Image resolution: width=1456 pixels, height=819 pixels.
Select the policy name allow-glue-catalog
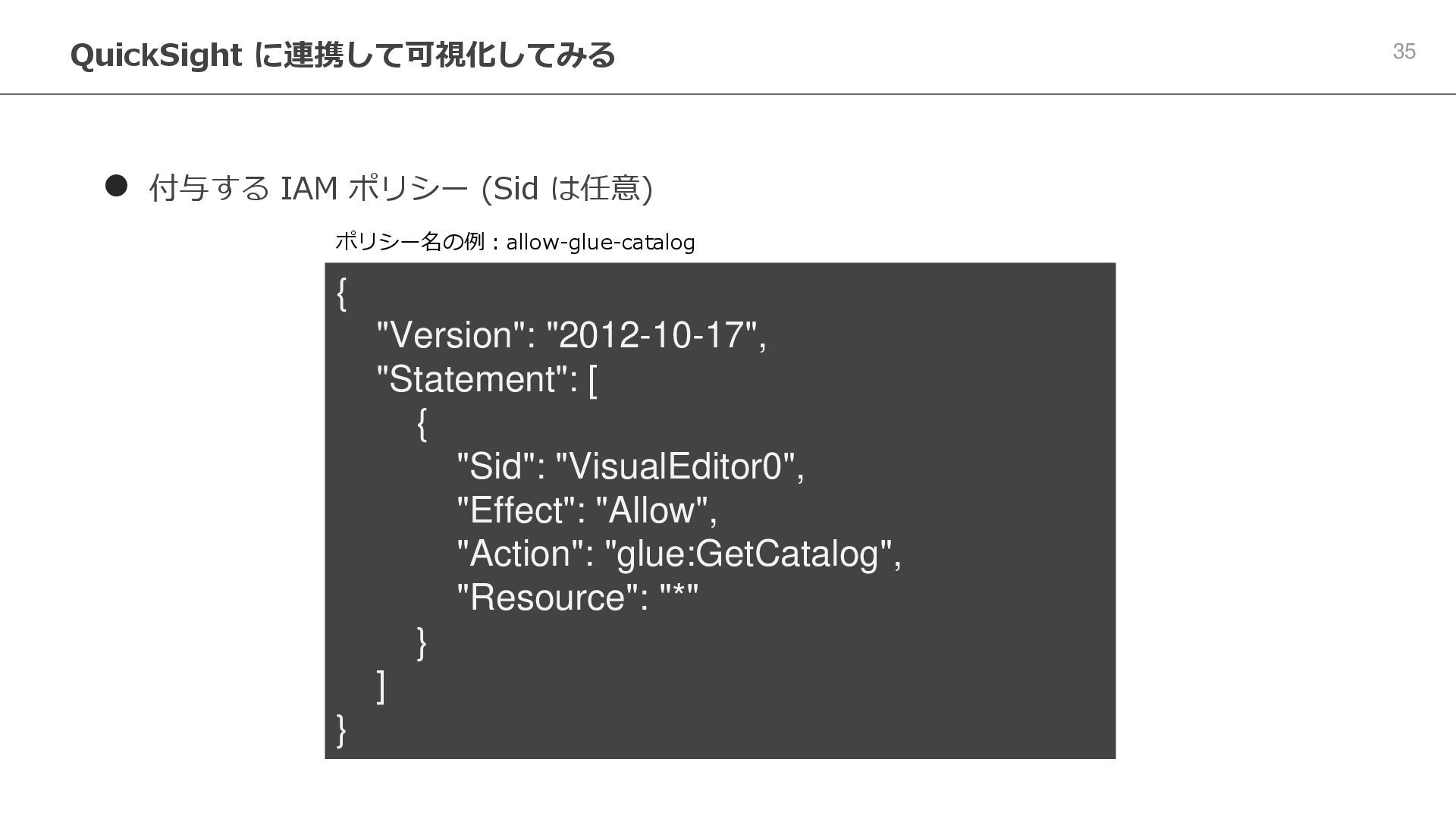(600, 243)
